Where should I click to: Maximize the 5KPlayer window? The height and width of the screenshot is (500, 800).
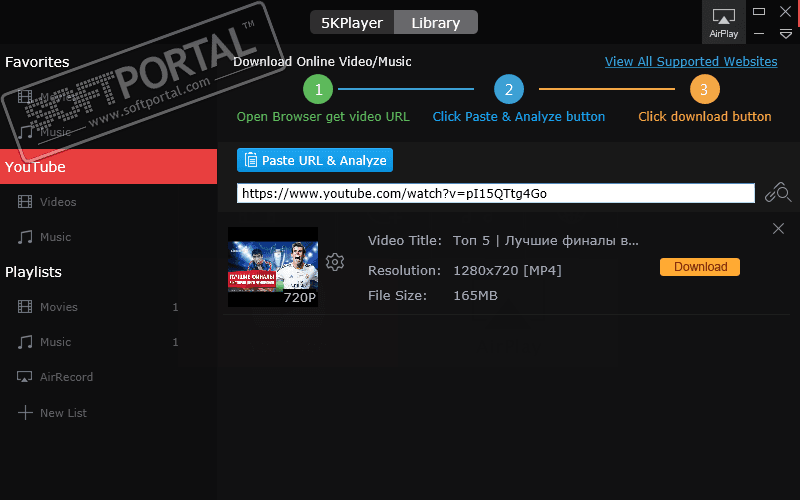pyautogui.click(x=759, y=11)
